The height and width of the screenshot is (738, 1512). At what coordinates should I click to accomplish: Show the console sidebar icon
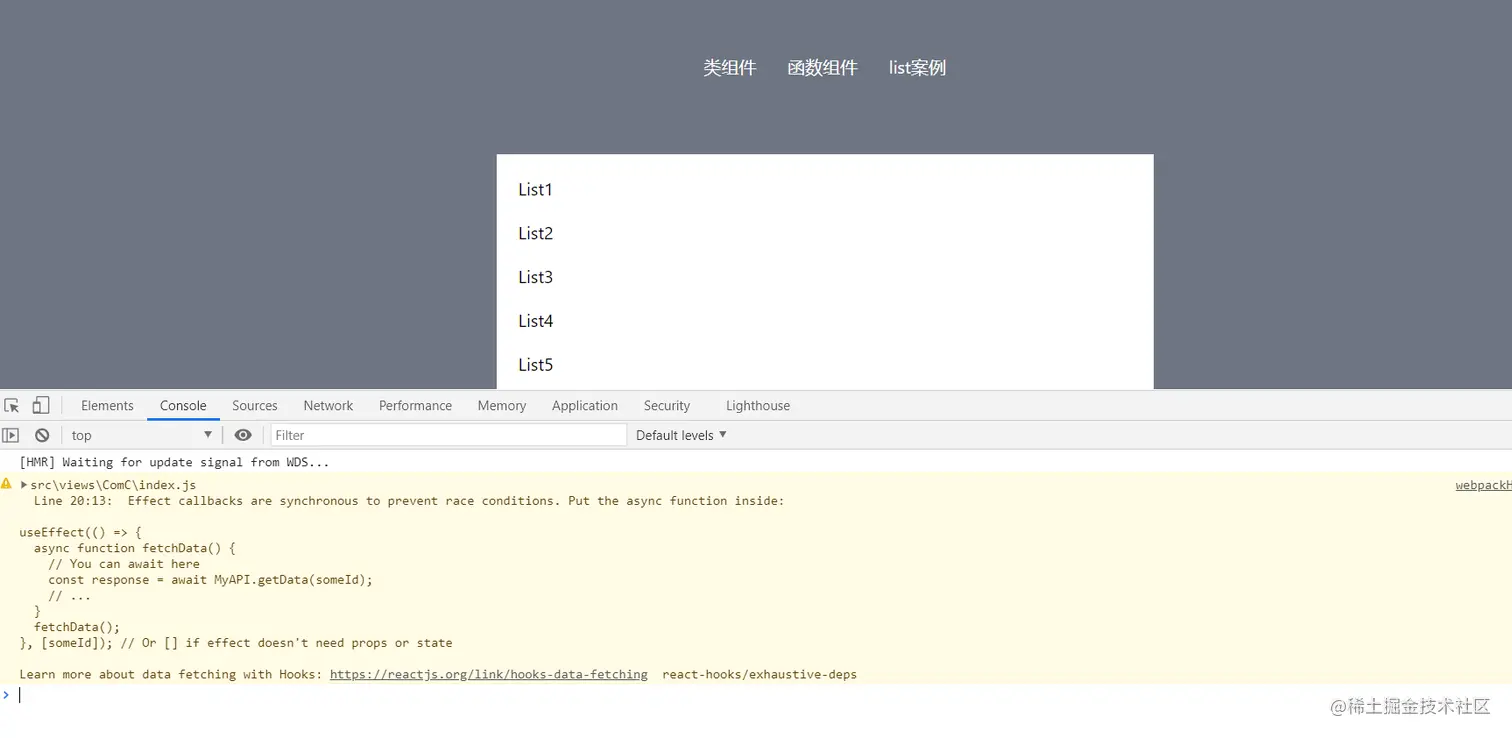[11, 435]
